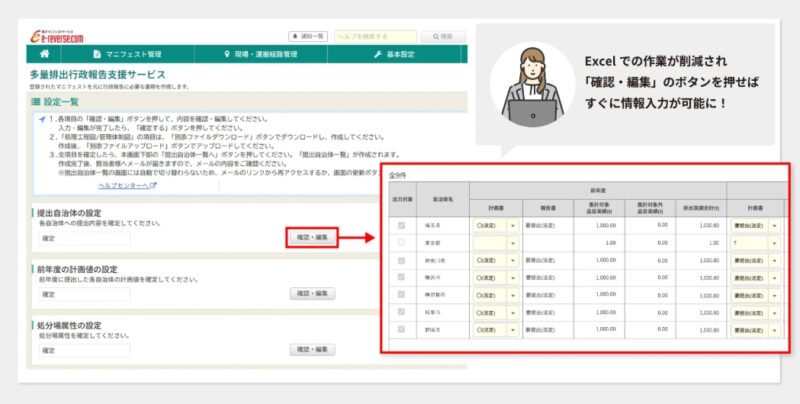
Task: Click the magnifier search button
Action: [444, 36]
